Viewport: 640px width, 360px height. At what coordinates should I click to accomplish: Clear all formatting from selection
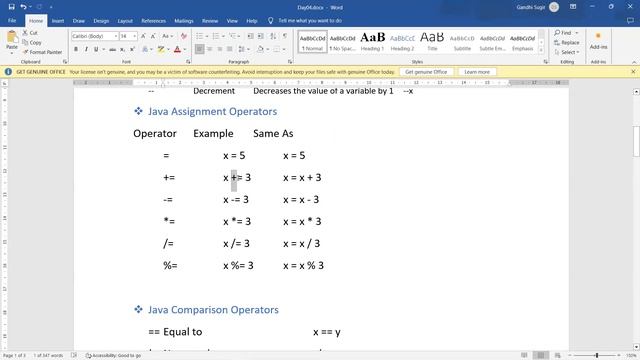pos(184,36)
